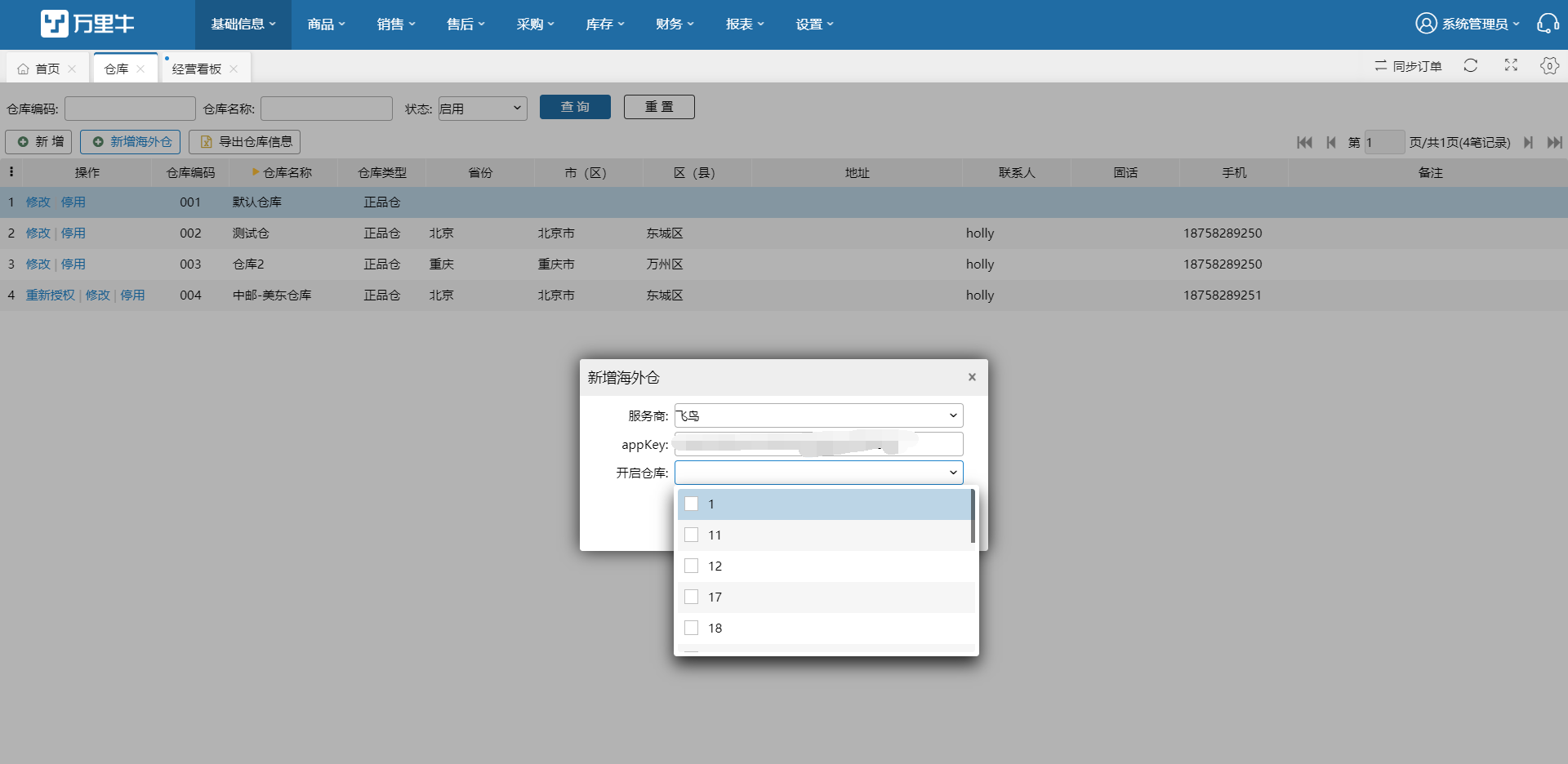Expand the 报表 menu
1568x764 pixels.
pos(745,24)
